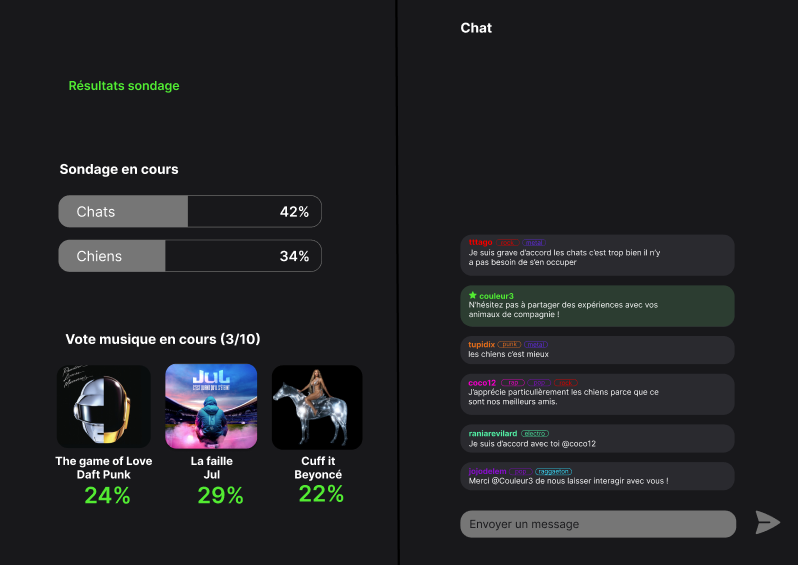
Task: Click the reggaeton tag next to jojodelem
Action: 553,472
